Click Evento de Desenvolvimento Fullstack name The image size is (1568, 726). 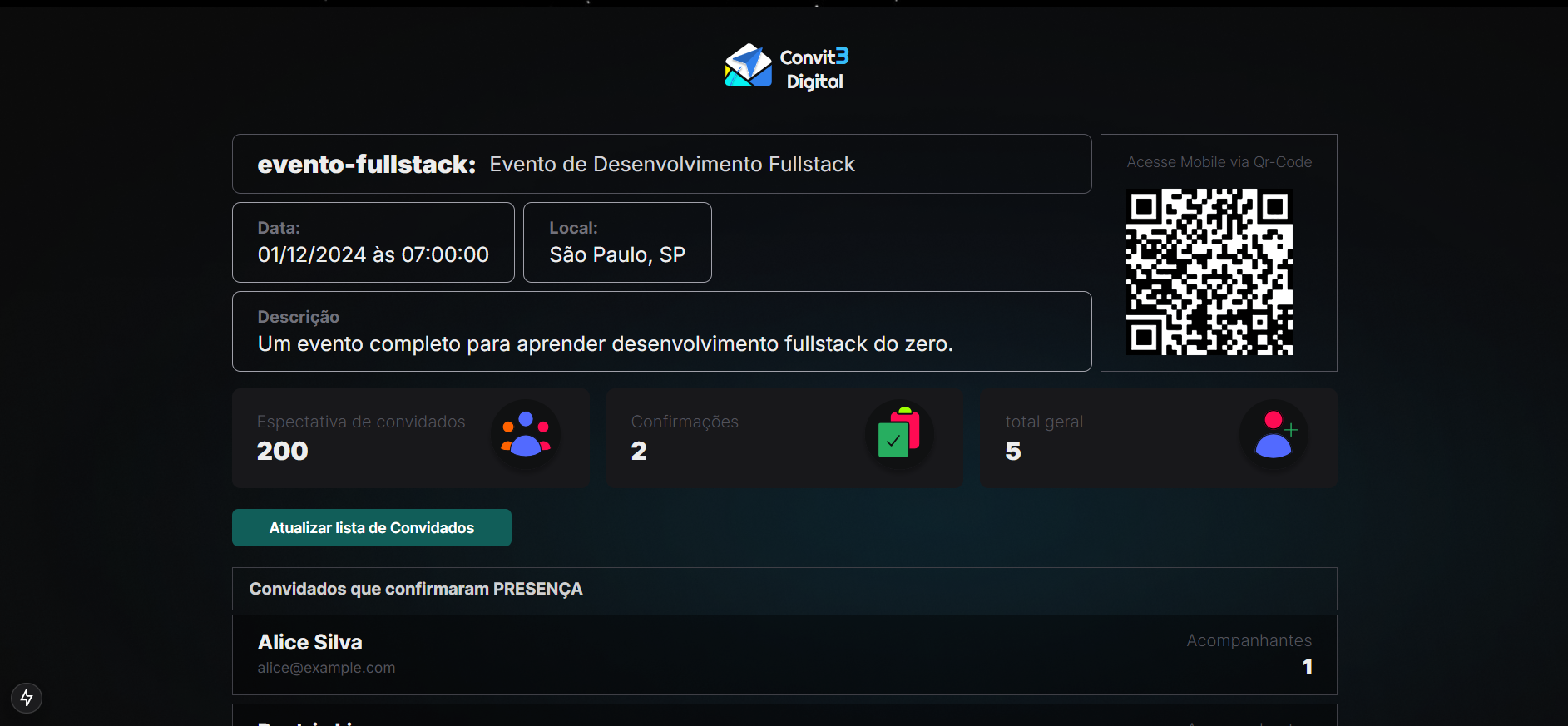[x=672, y=164]
